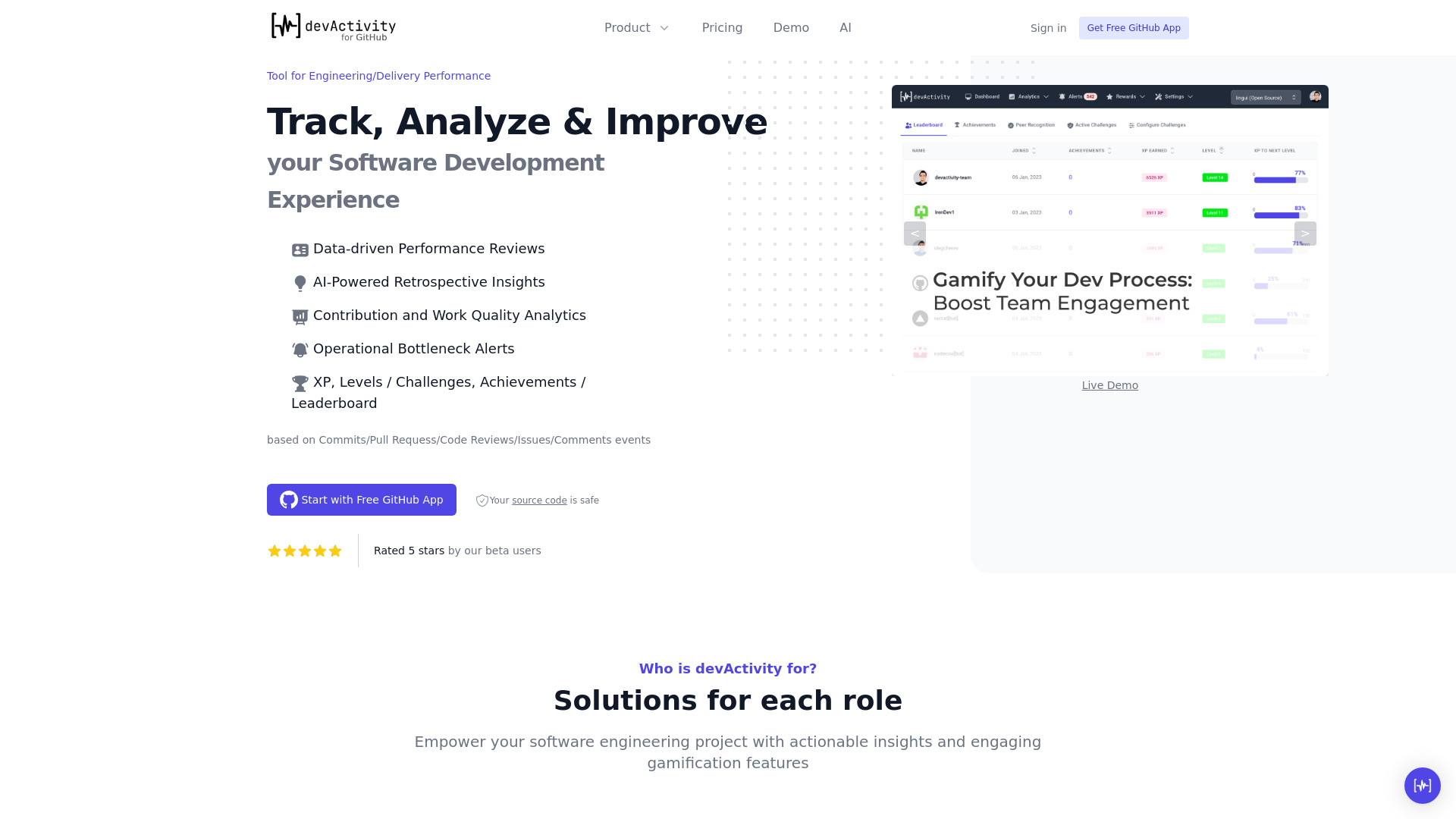The height and width of the screenshot is (819, 1456).
Task: Click the Settings gear icon in demo
Action: click(x=1160, y=96)
